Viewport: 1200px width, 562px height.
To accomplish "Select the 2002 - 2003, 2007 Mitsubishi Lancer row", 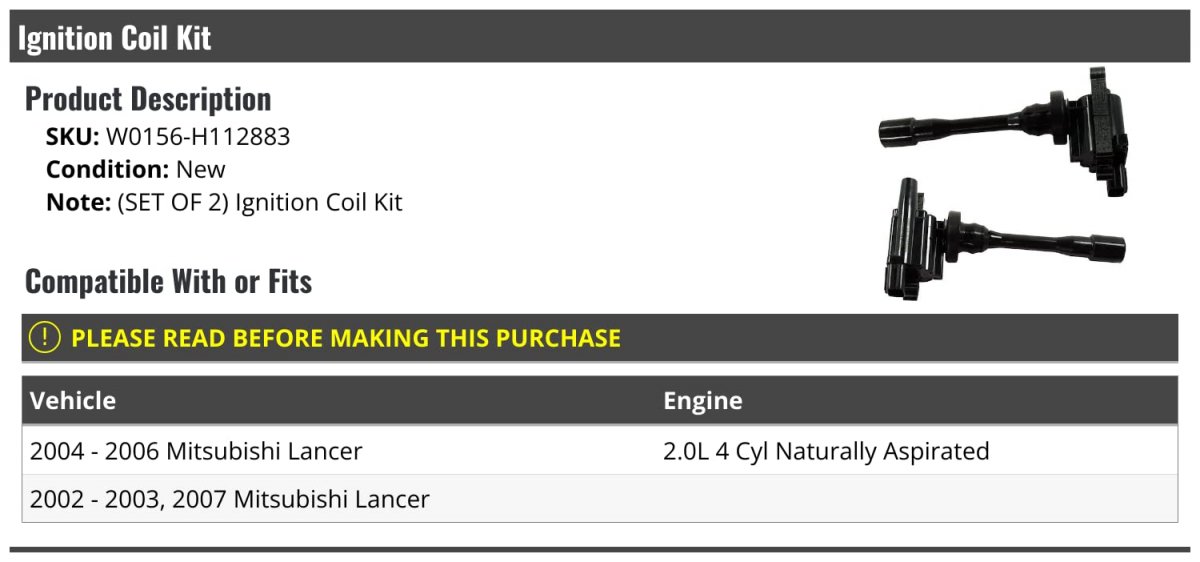I will [600, 499].
